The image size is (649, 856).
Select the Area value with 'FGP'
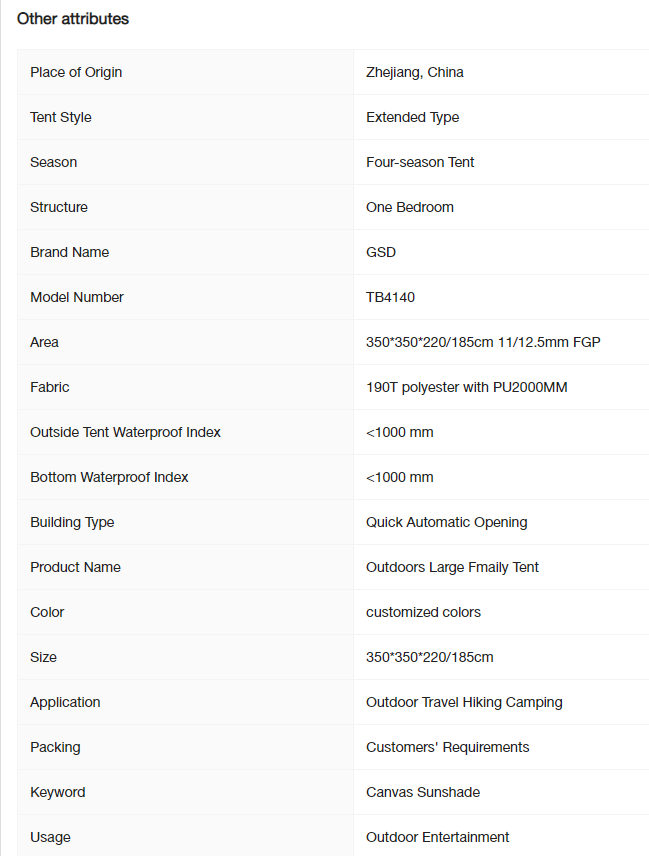point(483,342)
